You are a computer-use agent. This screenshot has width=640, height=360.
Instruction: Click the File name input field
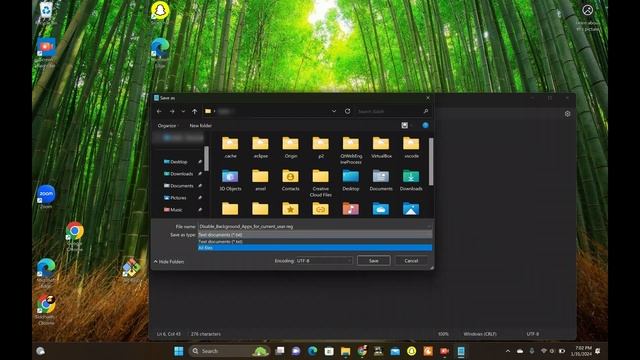click(315, 226)
